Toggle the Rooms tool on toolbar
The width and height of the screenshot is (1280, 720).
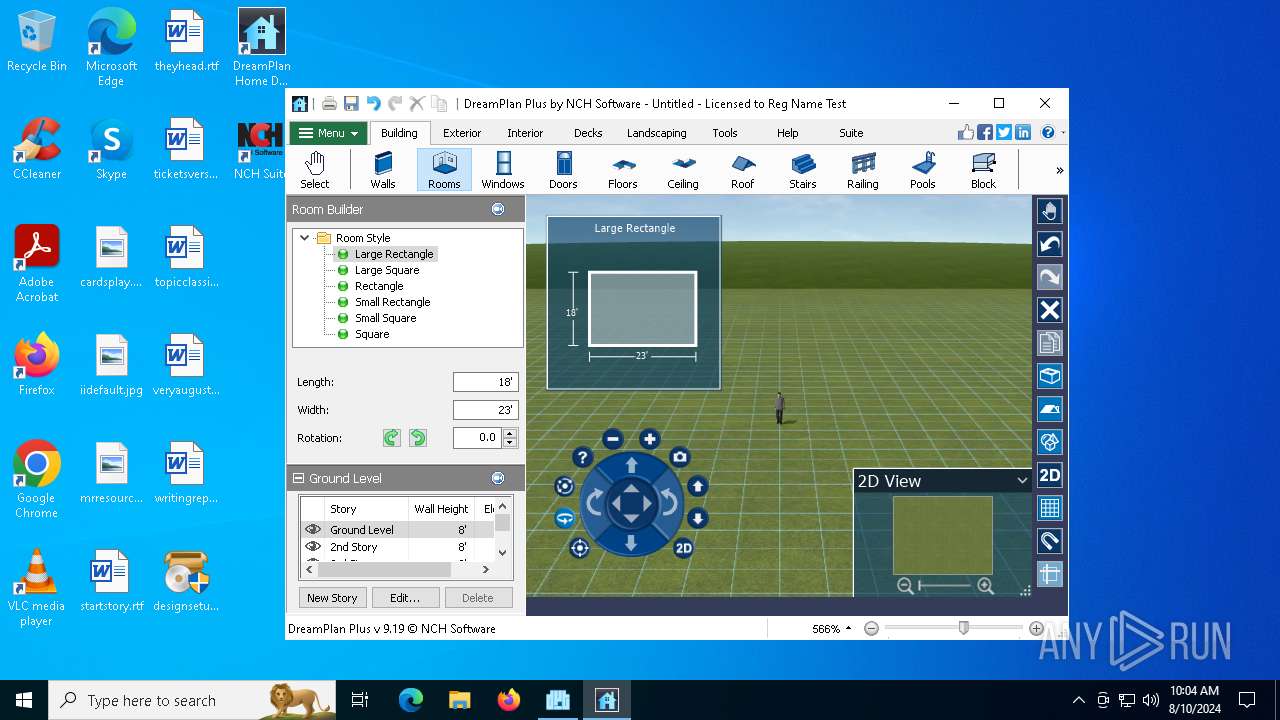(x=444, y=170)
